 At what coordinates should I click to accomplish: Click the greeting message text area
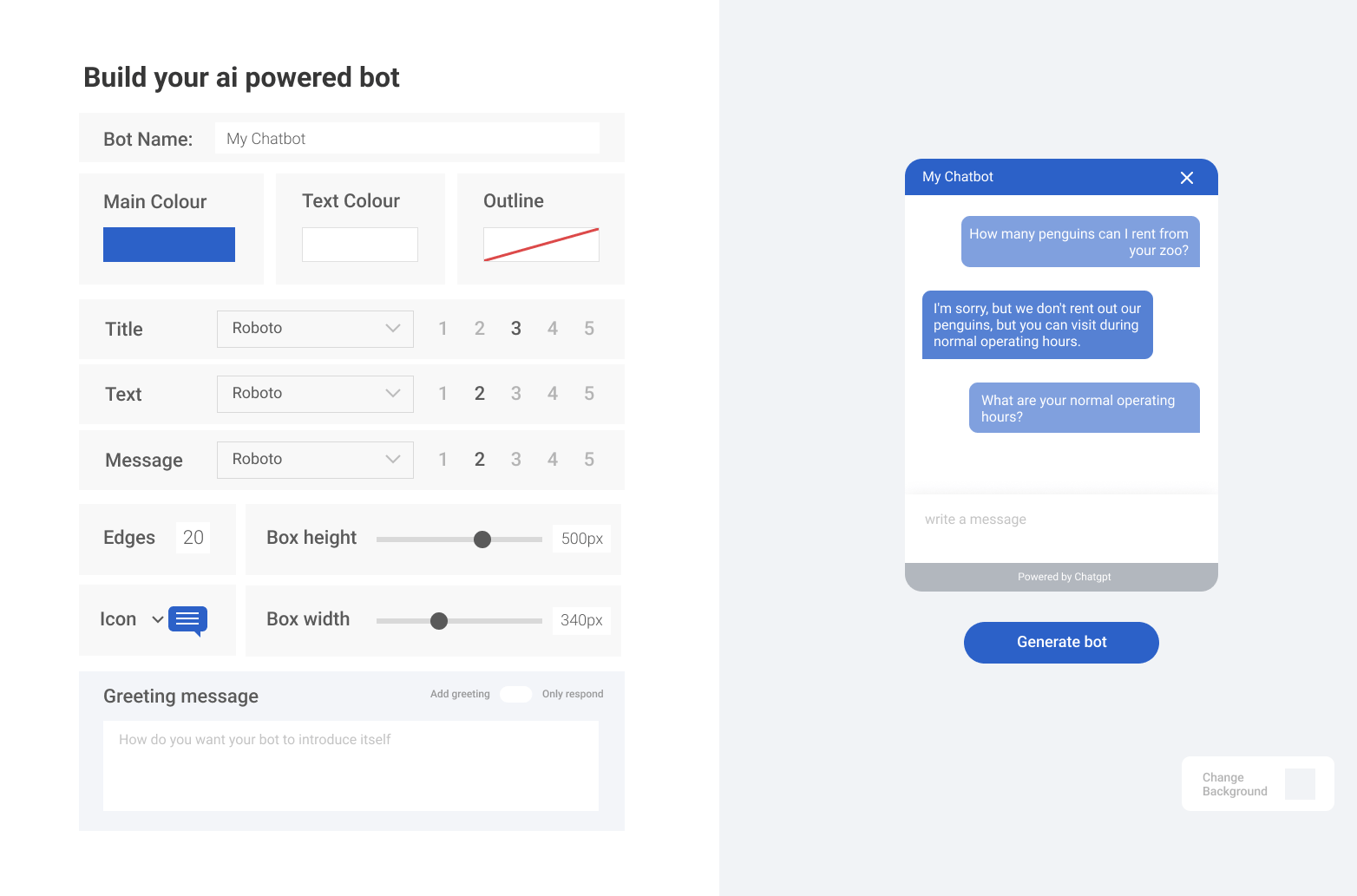(x=351, y=766)
